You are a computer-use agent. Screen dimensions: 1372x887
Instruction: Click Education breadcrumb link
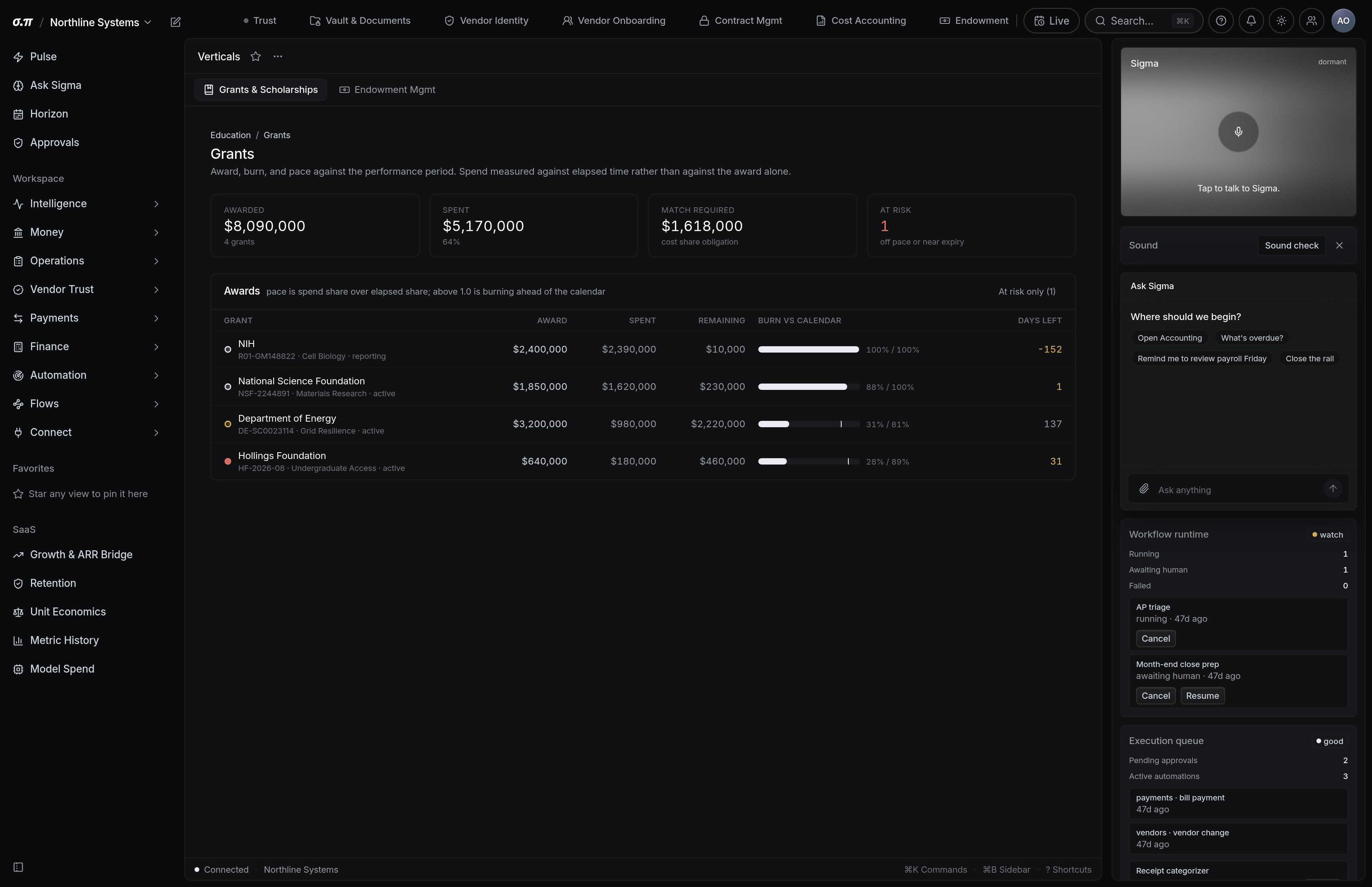tap(230, 135)
